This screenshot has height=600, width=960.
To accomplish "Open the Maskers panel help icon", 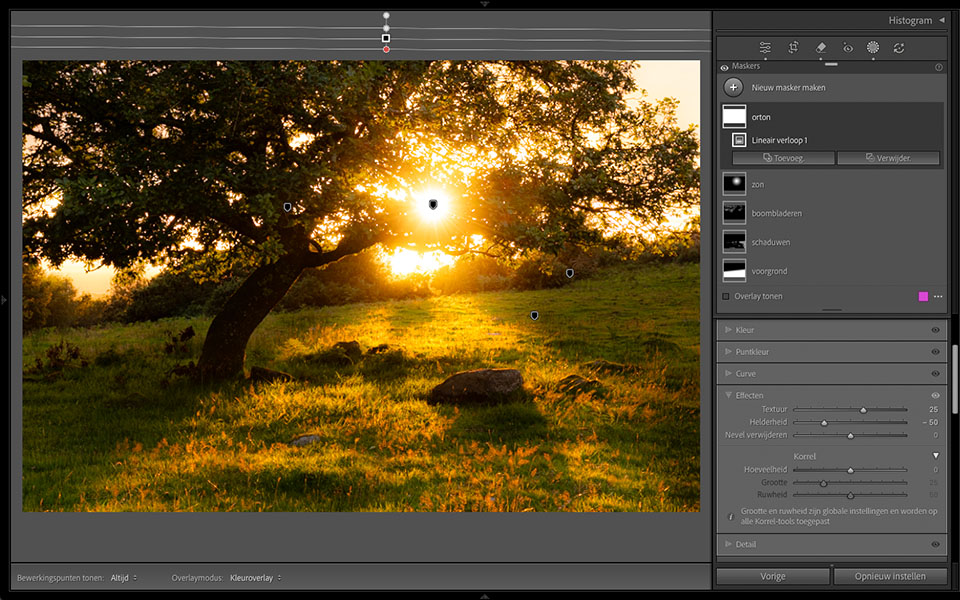I will pos(939,67).
